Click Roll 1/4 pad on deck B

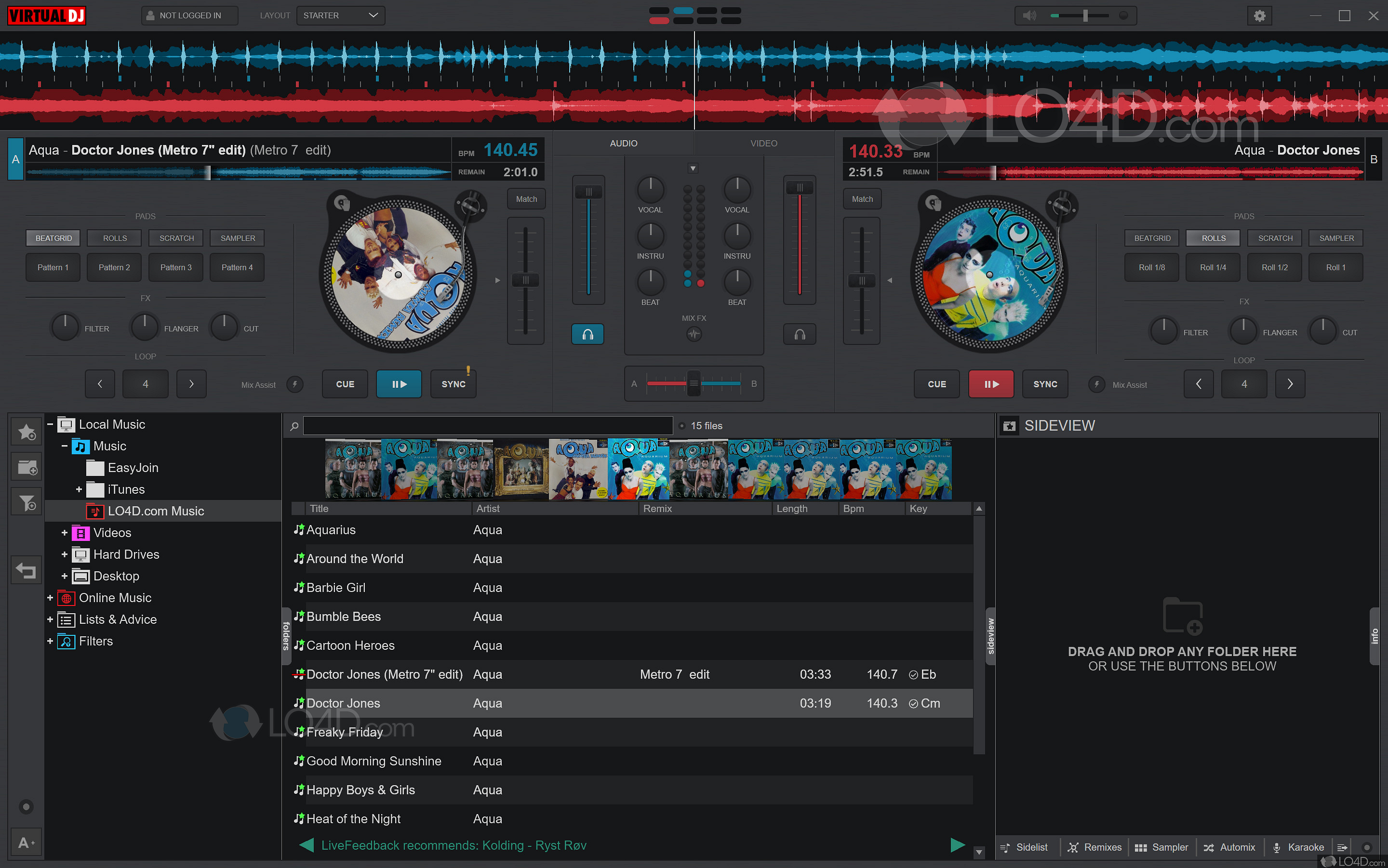1213,267
